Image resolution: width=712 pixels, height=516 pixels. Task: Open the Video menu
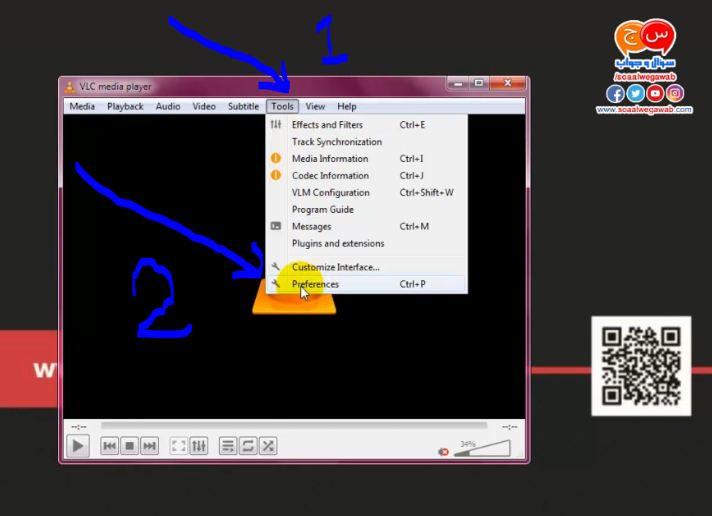[204, 106]
